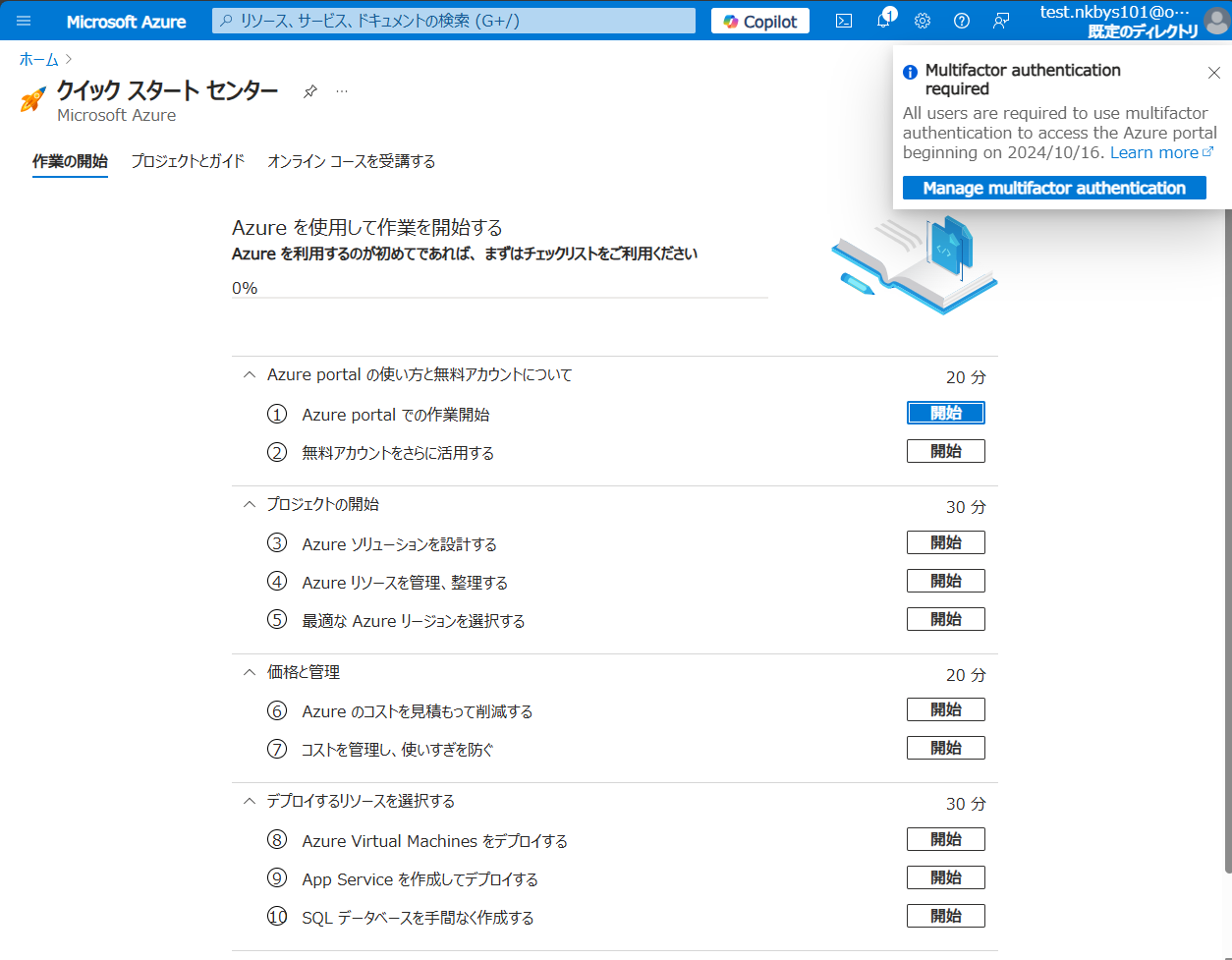Go to ホーム breadcrumb link
1232x960 pixels.
(x=39, y=60)
